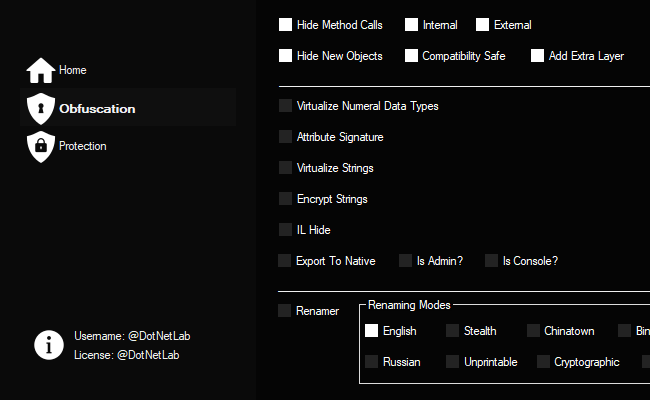The image size is (650, 400).
Task: Open the Home menu item
Action: 72,71
